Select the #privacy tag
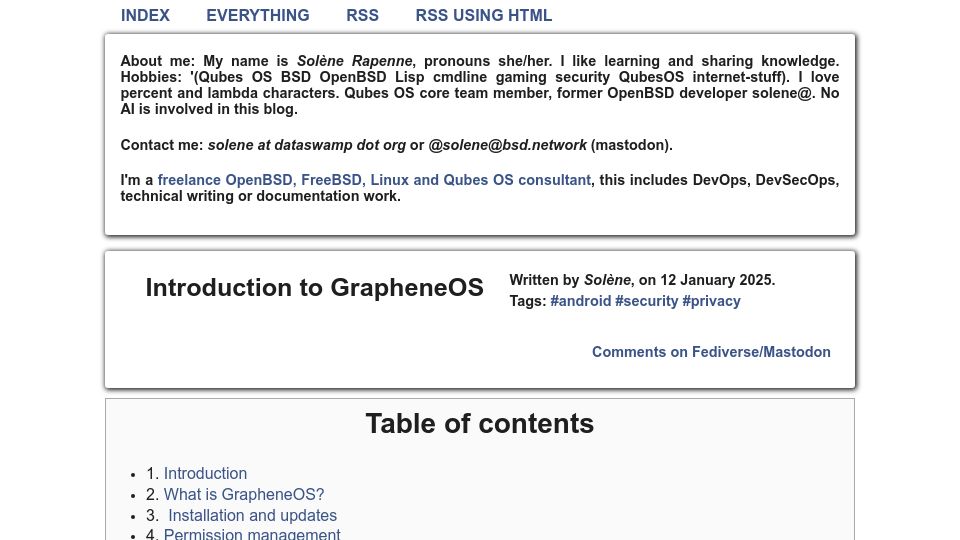 (711, 301)
